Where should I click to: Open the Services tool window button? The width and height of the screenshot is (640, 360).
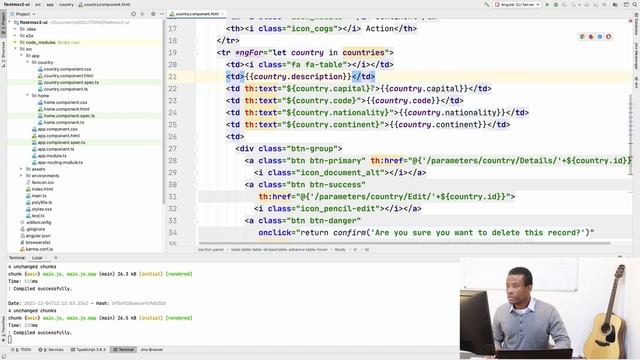pos(51,350)
